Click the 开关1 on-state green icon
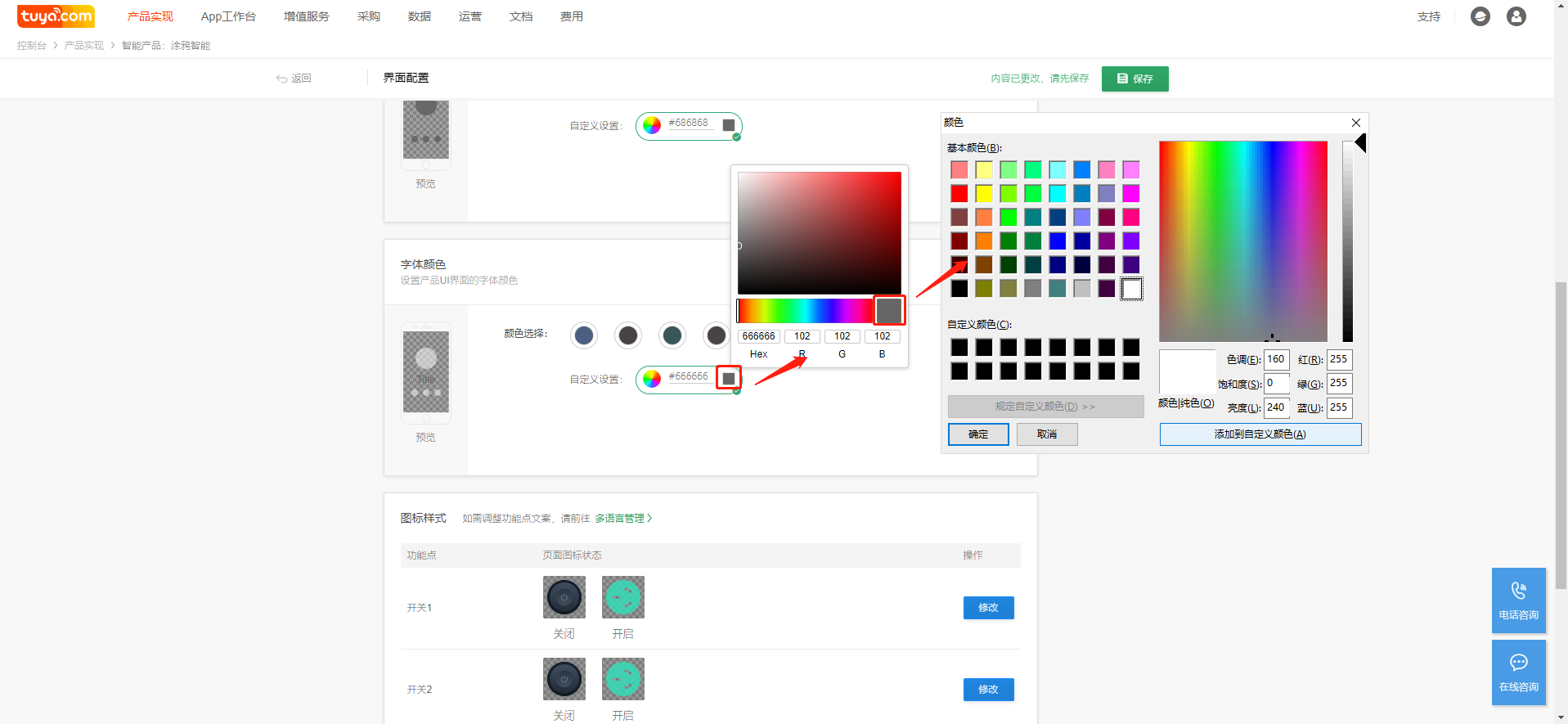1568x724 pixels. 623,597
